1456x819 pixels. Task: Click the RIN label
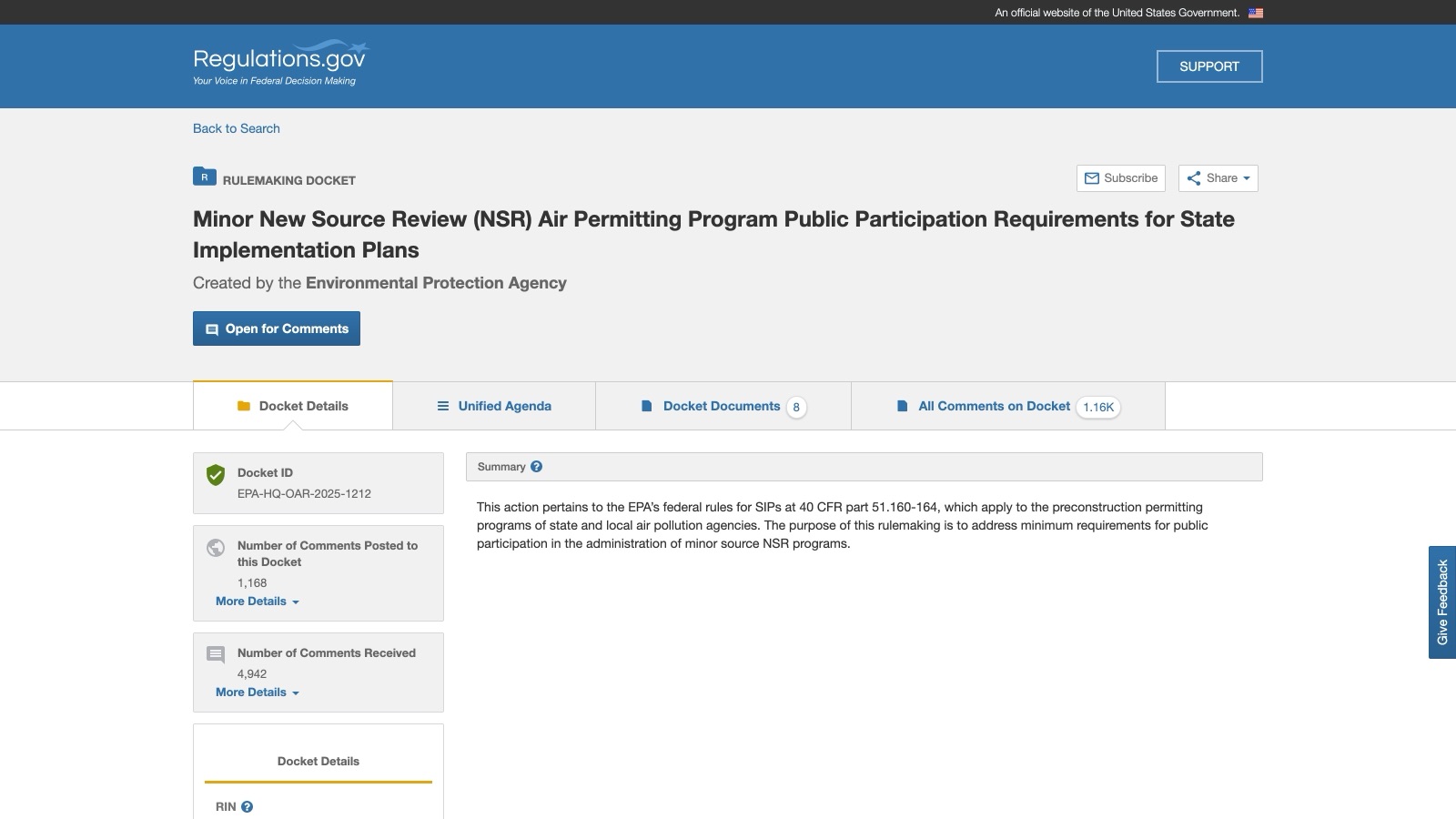pyautogui.click(x=226, y=806)
